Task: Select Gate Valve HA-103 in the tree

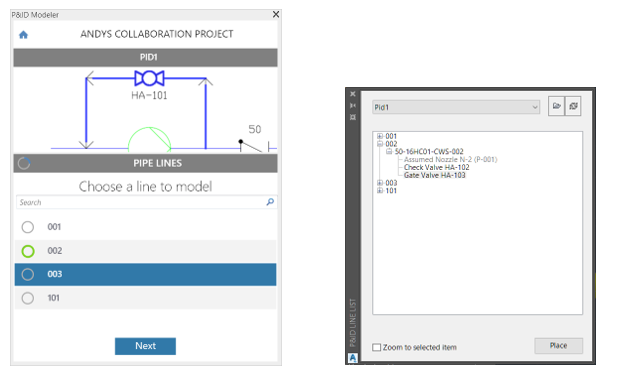Action: tap(435, 175)
